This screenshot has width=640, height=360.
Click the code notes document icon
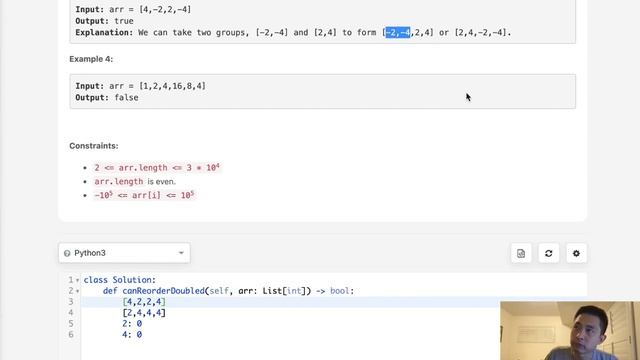[521, 253]
